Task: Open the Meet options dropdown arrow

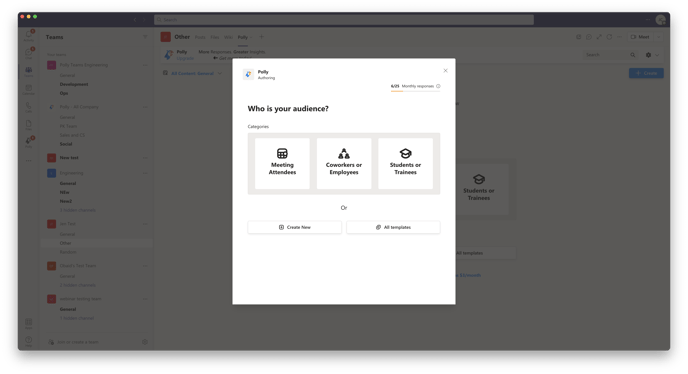Action: (x=658, y=37)
